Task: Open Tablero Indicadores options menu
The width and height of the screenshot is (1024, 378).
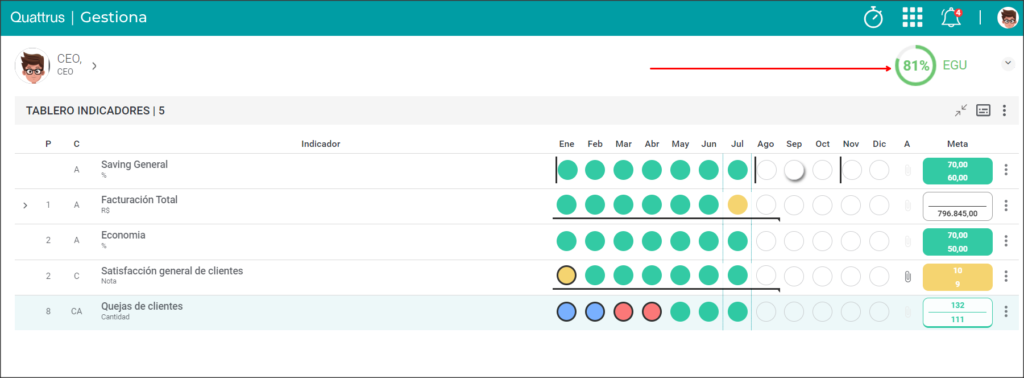Action: pyautogui.click(x=1005, y=110)
